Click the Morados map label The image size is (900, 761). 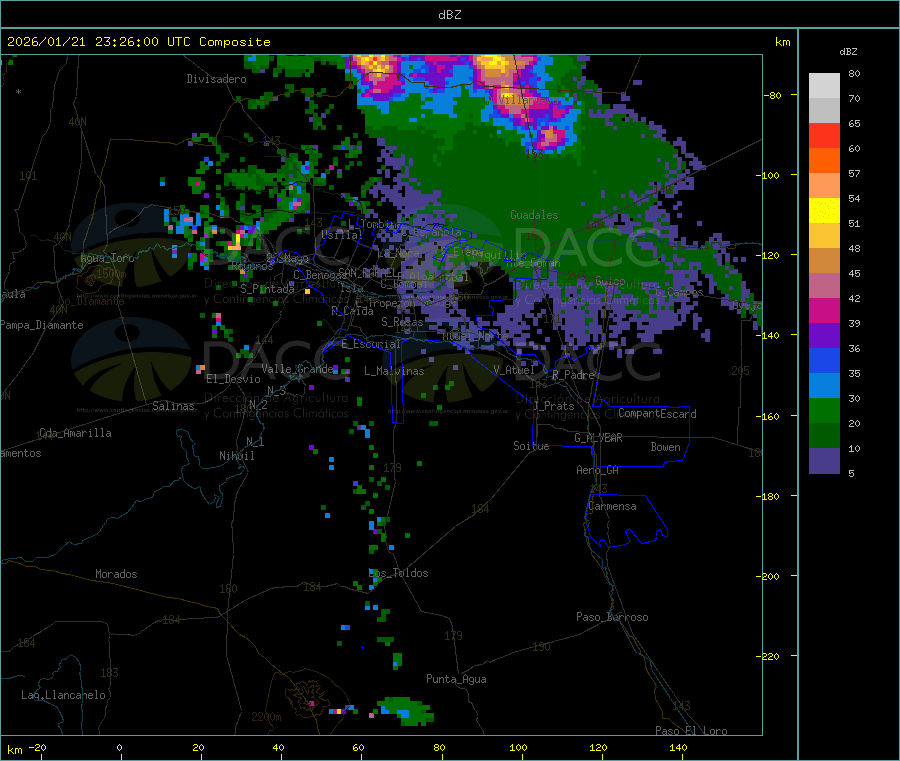116,574
